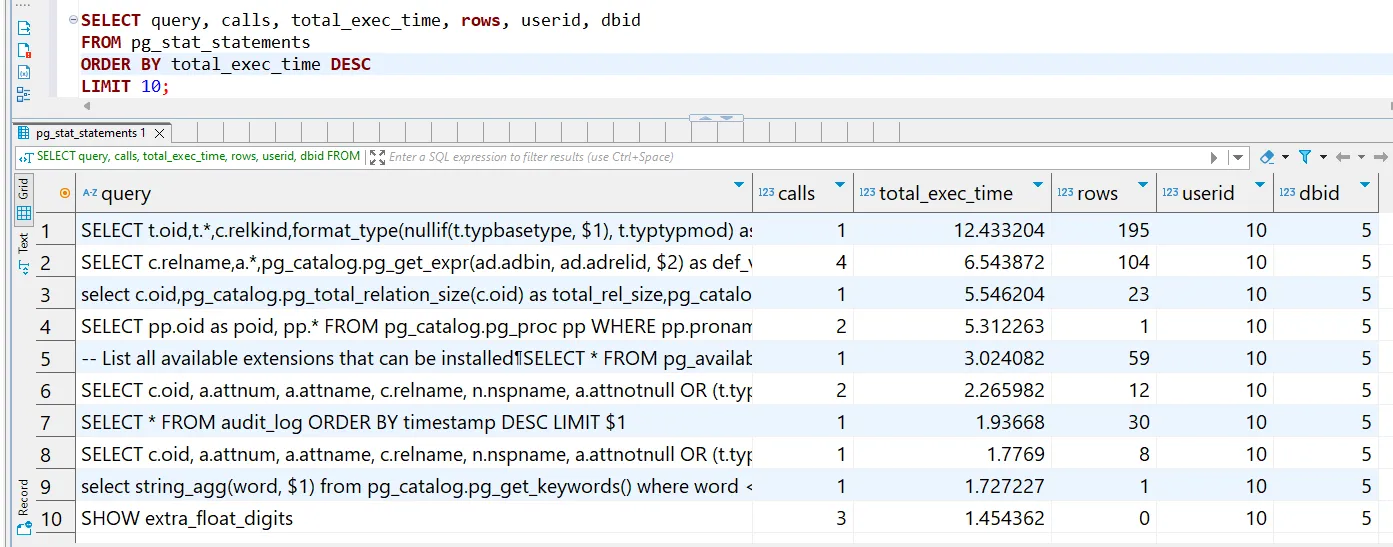Click the expand filter panel icon
Image resolution: width=1393 pixels, height=547 pixels.
pos(376,157)
